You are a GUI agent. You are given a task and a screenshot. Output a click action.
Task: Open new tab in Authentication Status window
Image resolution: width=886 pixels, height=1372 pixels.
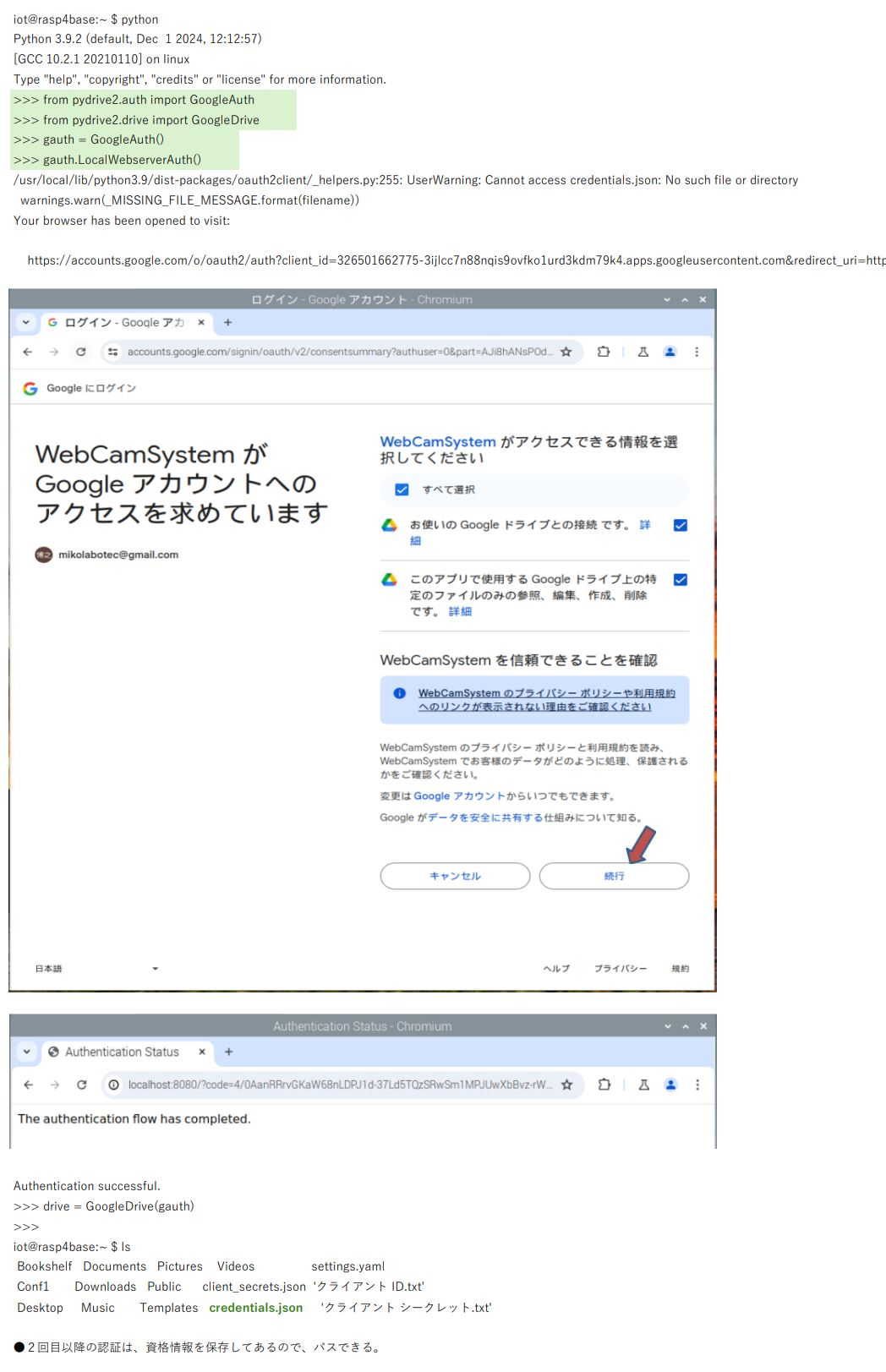(228, 1052)
